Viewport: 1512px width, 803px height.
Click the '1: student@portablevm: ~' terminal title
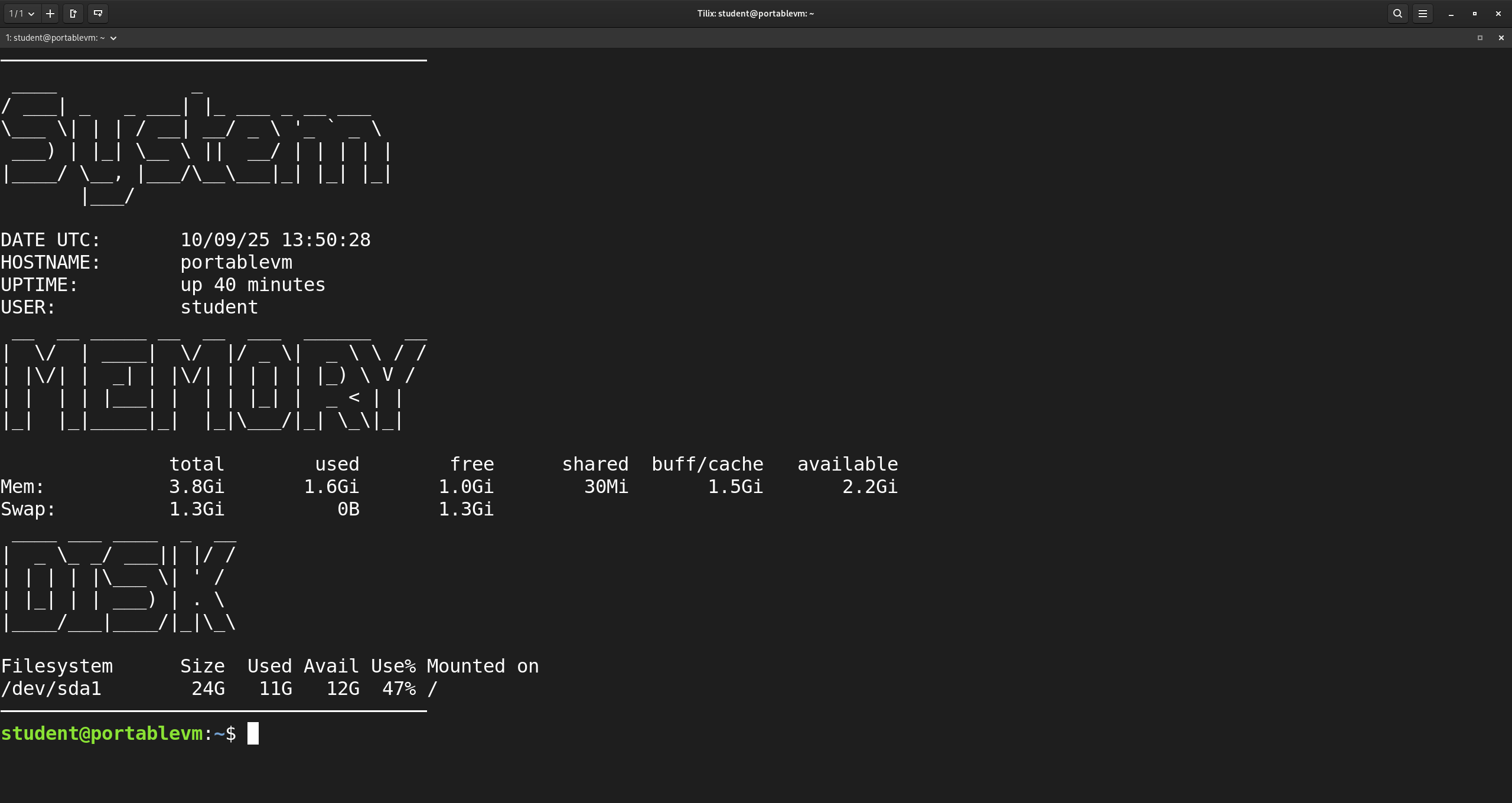(55, 38)
